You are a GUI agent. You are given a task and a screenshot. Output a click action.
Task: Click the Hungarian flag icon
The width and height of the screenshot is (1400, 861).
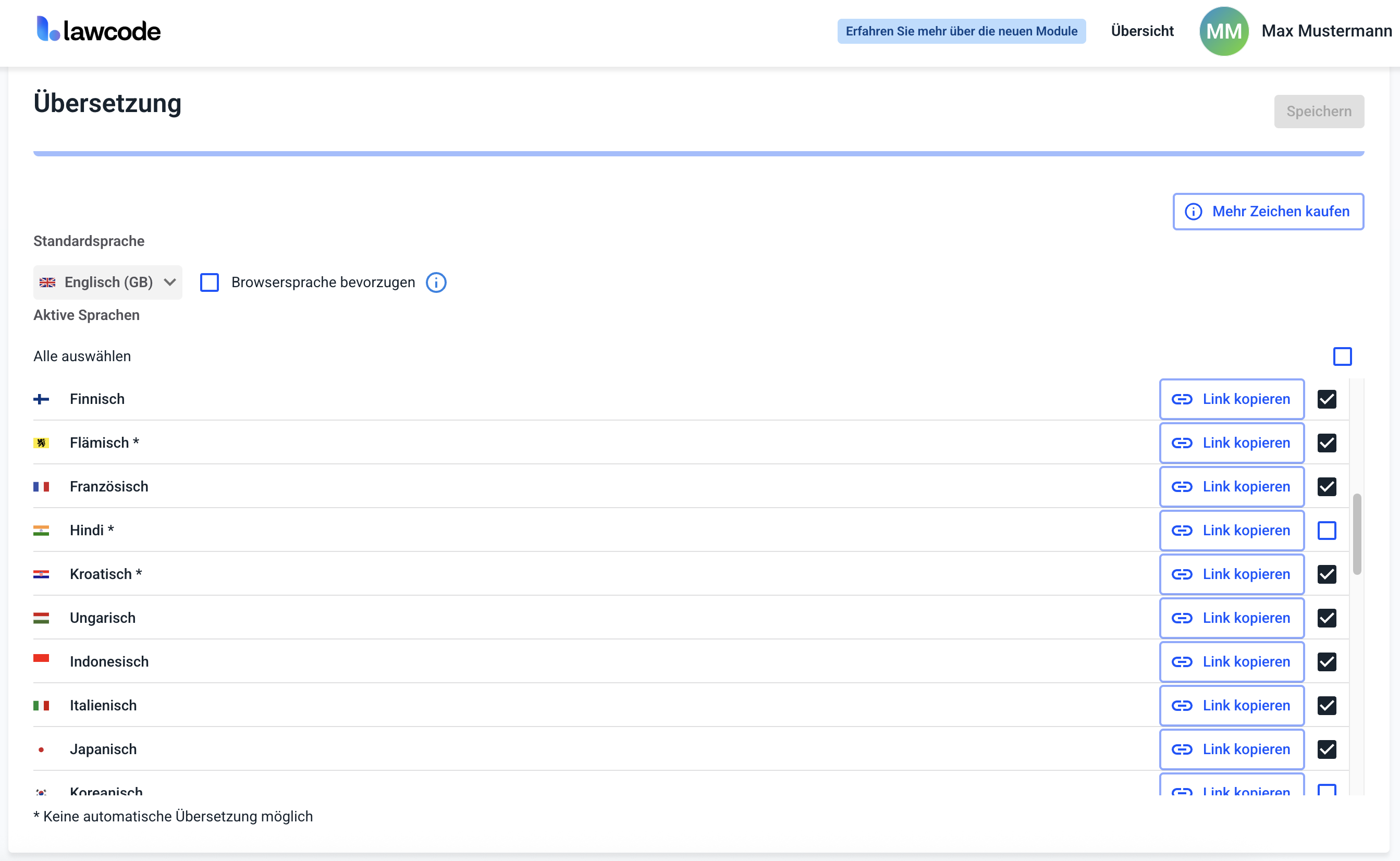41,618
